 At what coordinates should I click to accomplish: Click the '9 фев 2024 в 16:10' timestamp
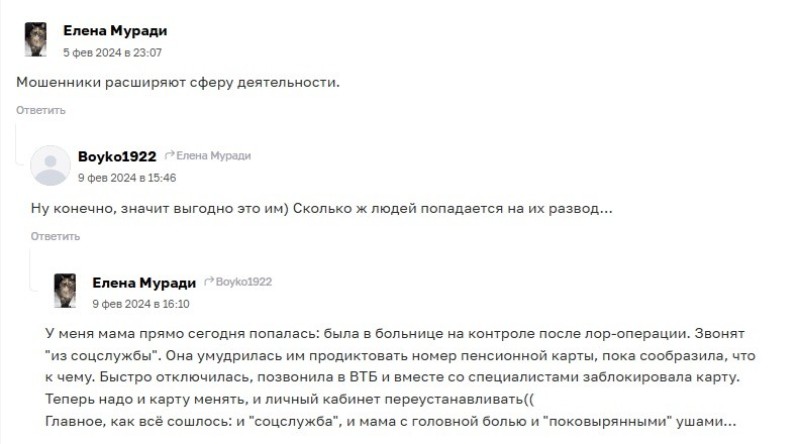141,303
